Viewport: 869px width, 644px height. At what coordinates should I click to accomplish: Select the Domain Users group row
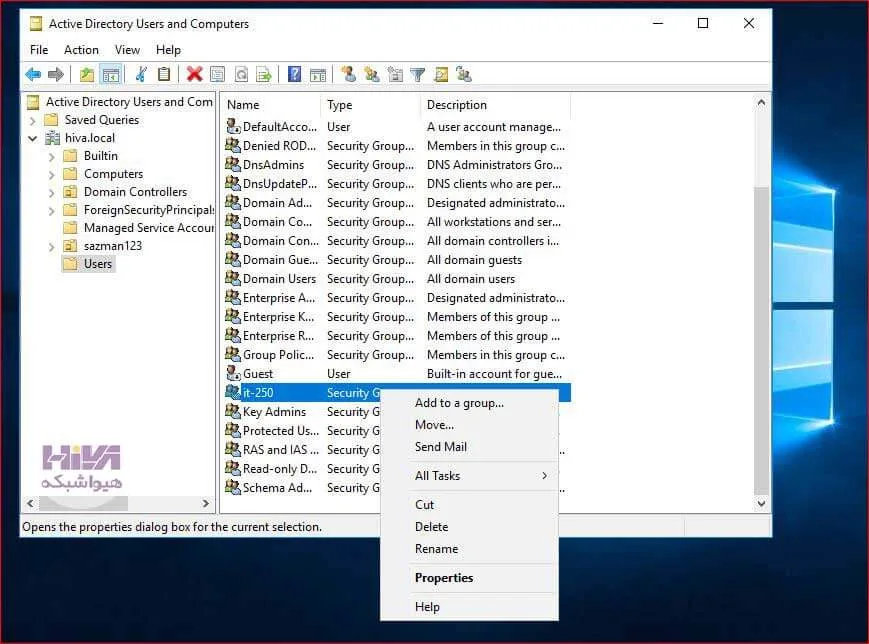tap(397, 279)
